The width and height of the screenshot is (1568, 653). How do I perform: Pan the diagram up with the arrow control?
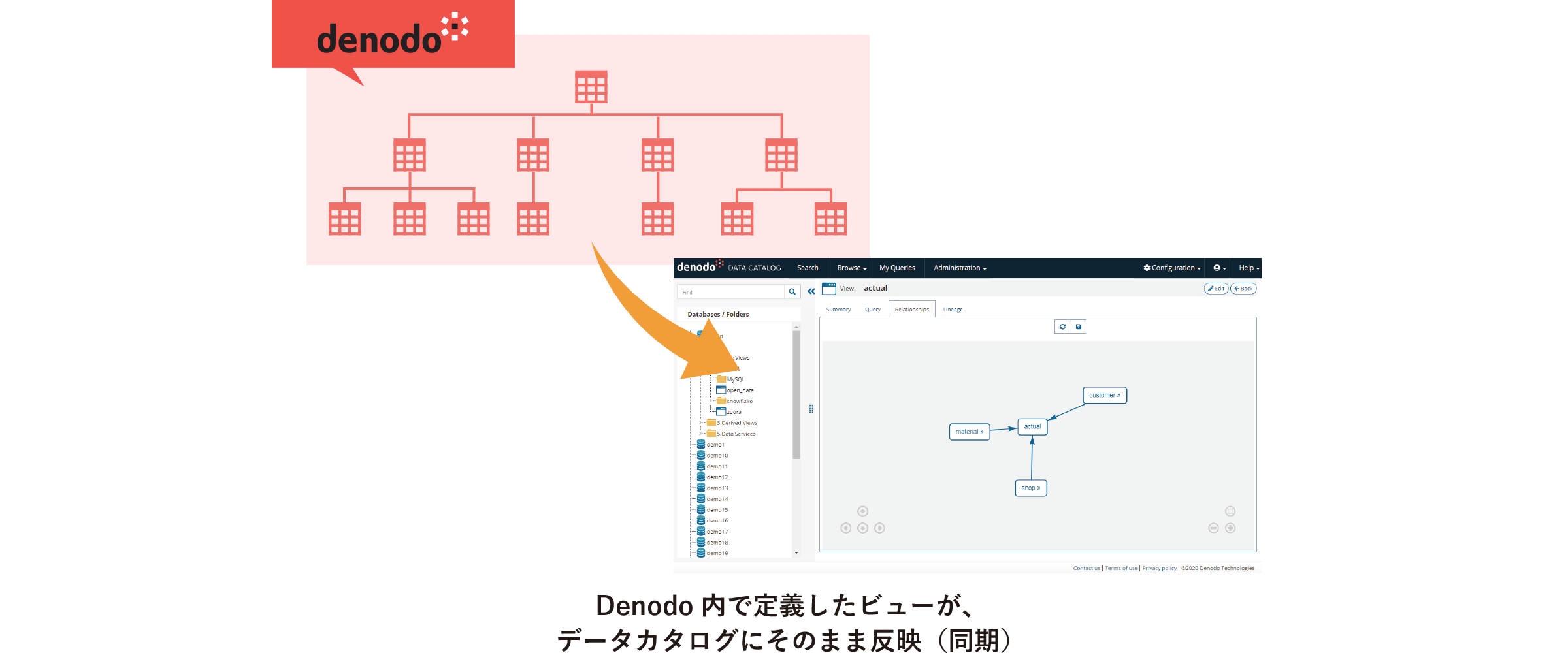point(862,511)
